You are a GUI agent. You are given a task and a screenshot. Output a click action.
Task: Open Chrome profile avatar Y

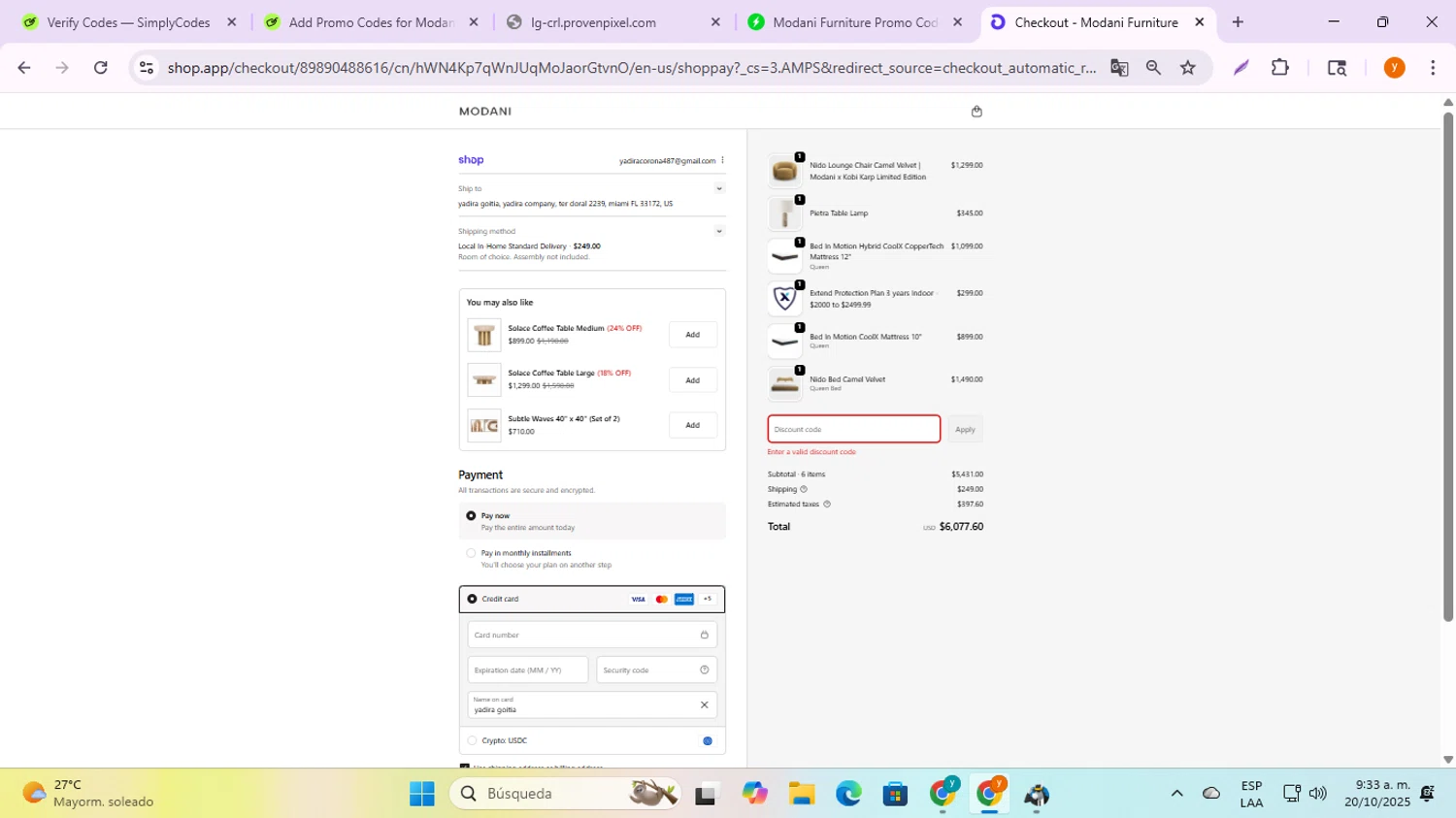[x=1395, y=68]
